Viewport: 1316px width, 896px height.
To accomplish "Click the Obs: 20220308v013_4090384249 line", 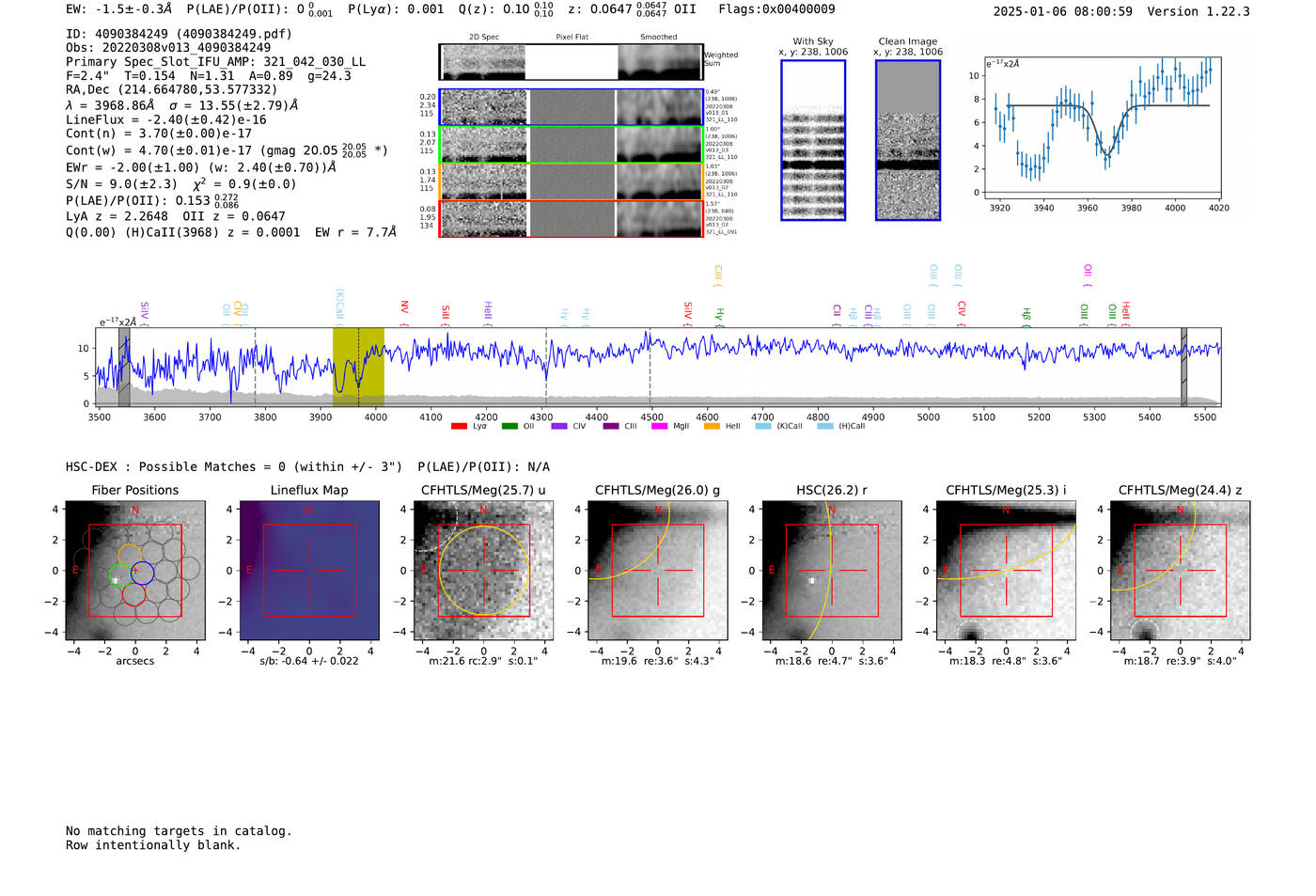I will tap(168, 47).
